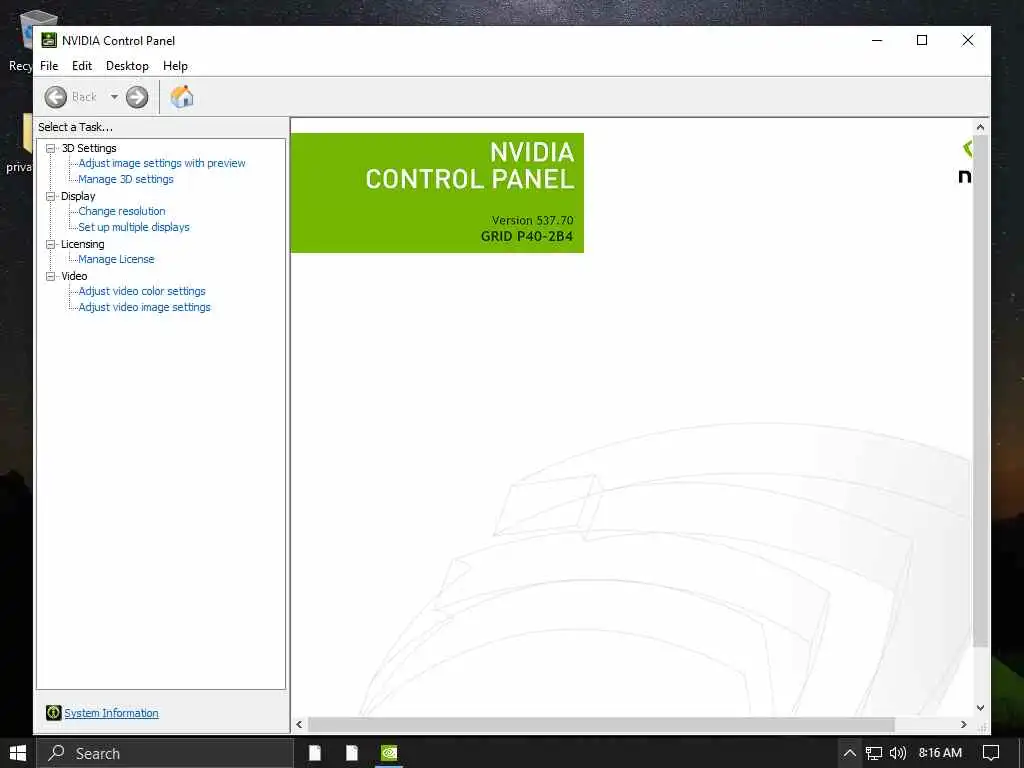Click the Back arrow button

(56, 97)
